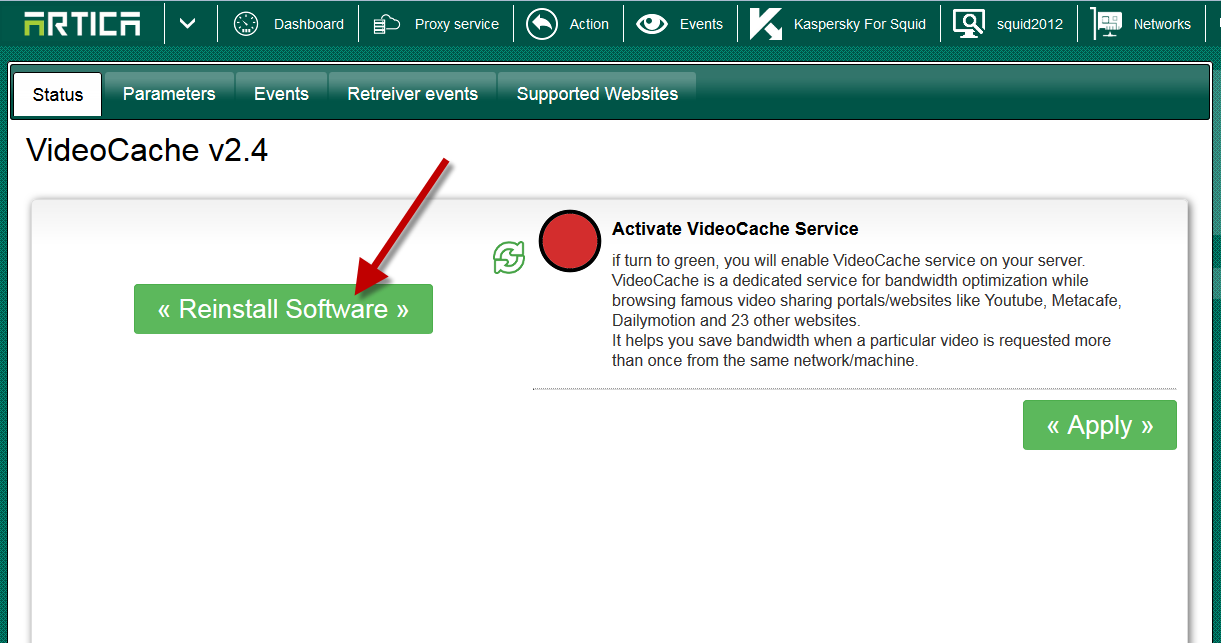This screenshot has width=1221, height=643.
Task: Open the Action menu
Action: pos(589,24)
